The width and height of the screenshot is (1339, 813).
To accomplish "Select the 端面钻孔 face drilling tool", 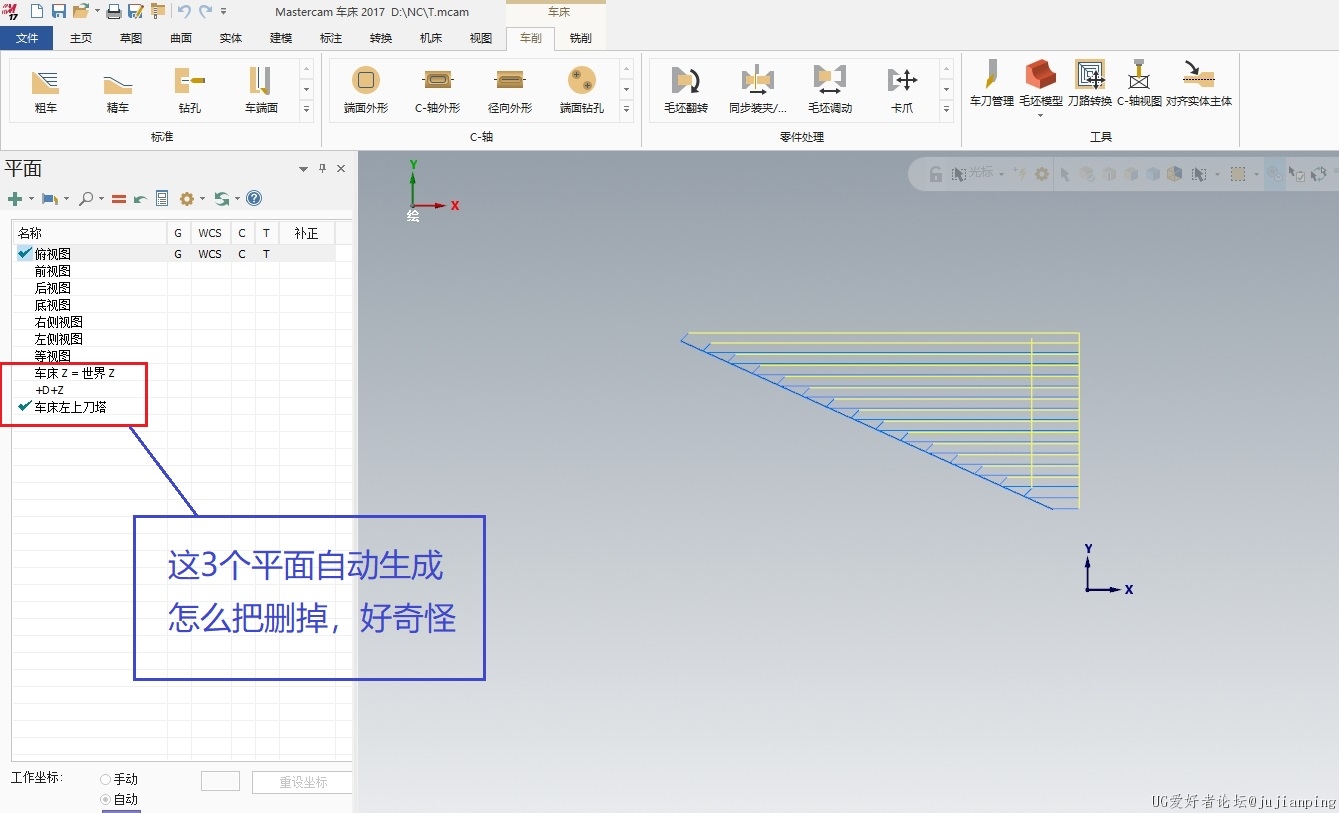I will click(x=582, y=90).
